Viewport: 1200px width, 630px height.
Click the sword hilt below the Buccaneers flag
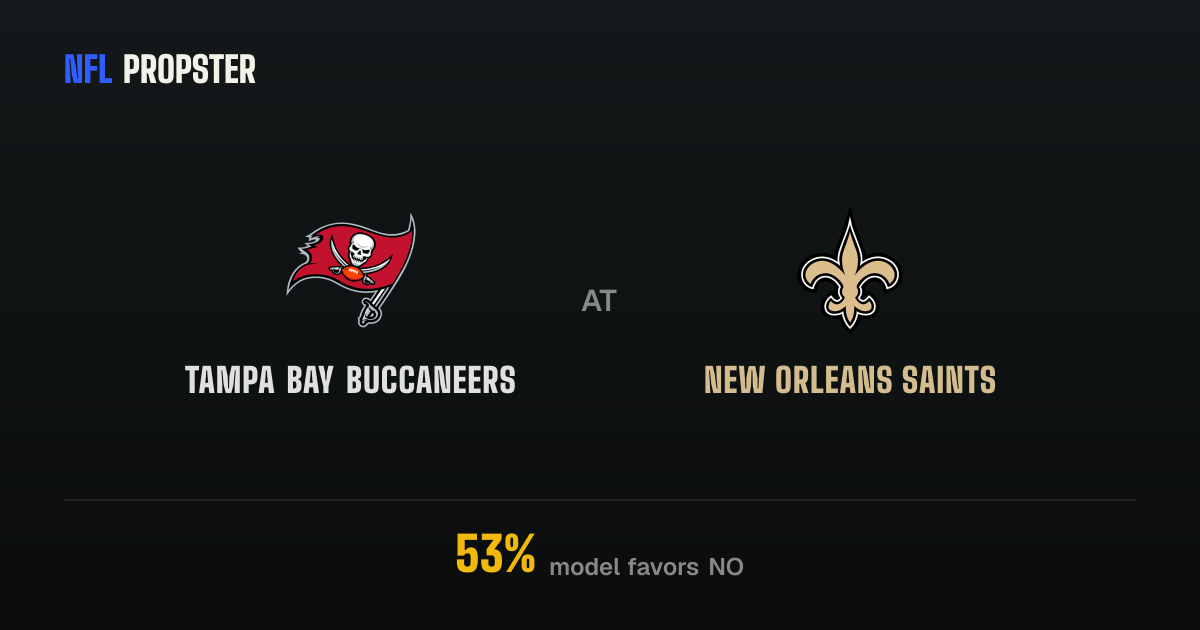369,311
